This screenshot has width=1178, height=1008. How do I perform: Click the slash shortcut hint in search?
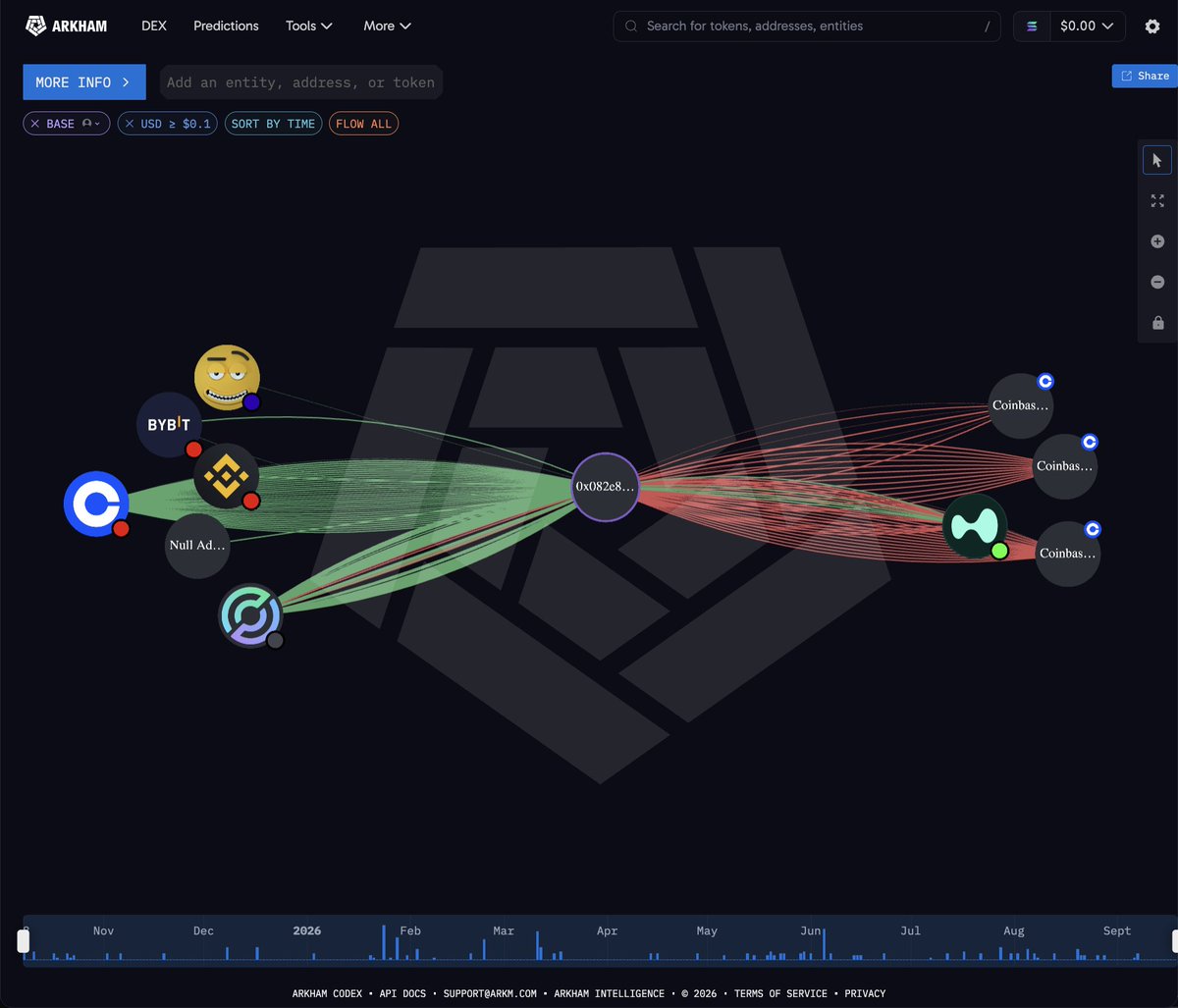click(987, 27)
